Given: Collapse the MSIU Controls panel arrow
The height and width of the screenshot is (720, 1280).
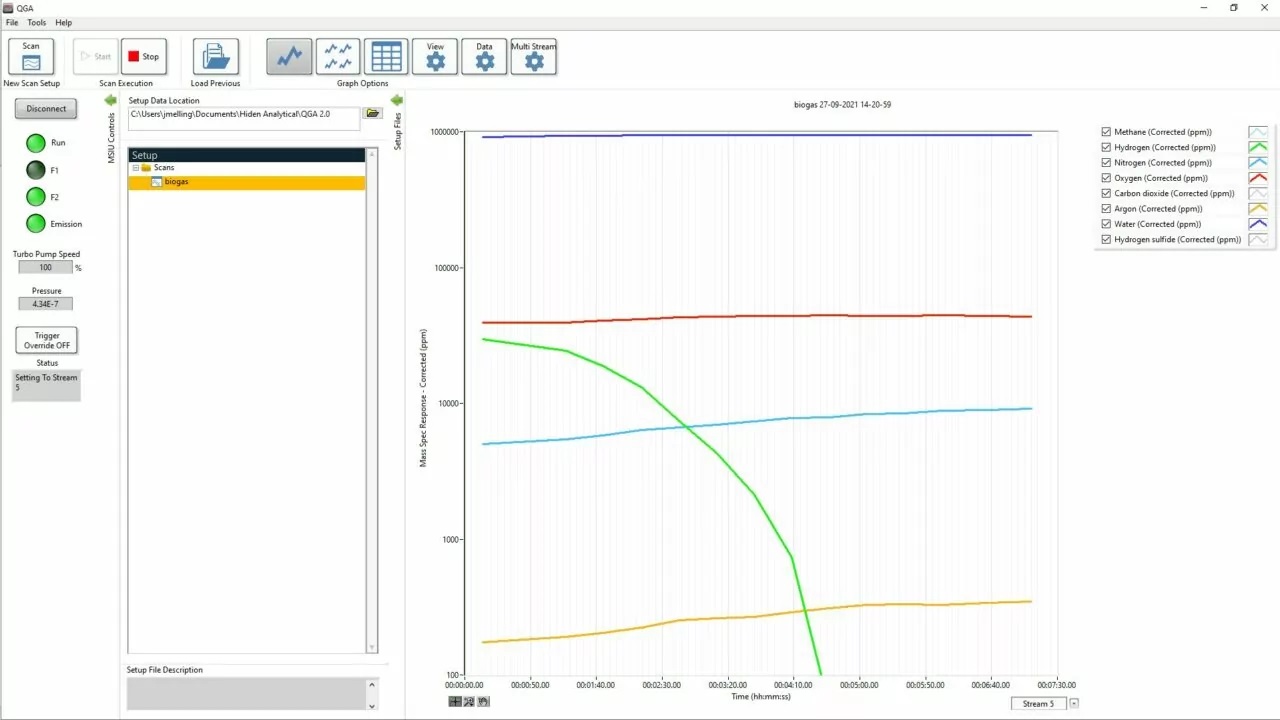Looking at the screenshot, I should pyautogui.click(x=111, y=100).
